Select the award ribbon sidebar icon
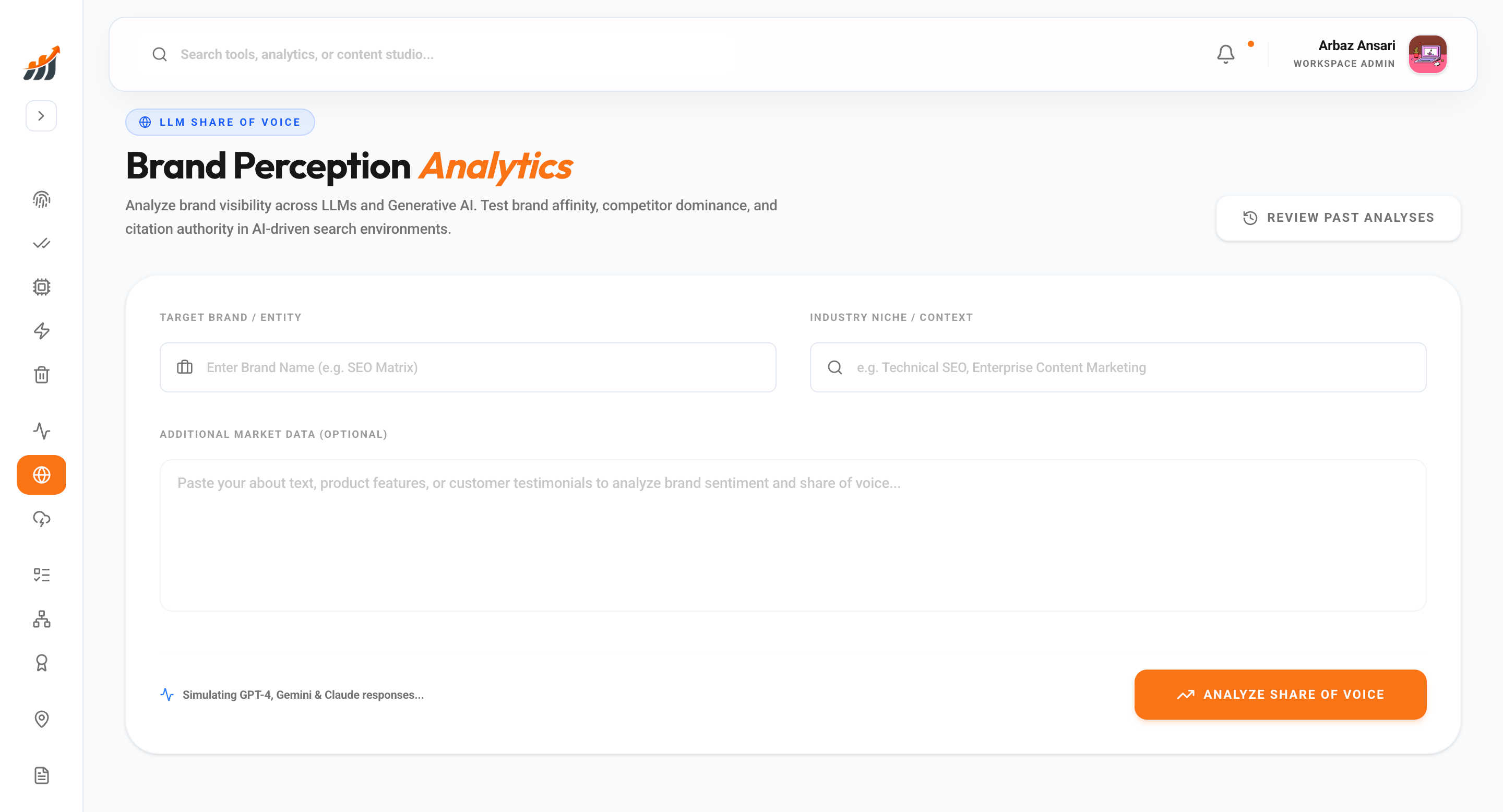This screenshot has width=1503, height=812. (41, 663)
